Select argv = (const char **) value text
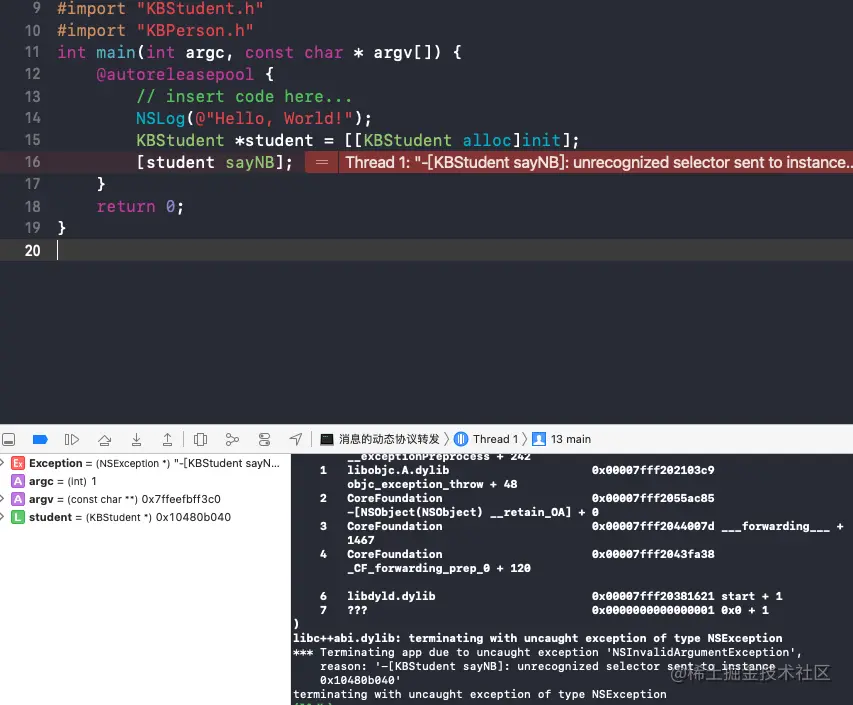The height and width of the screenshot is (705, 853). 125,499
